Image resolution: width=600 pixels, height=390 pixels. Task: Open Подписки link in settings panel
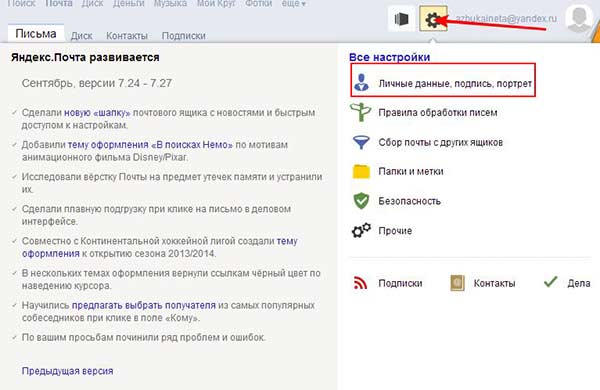coord(400,283)
